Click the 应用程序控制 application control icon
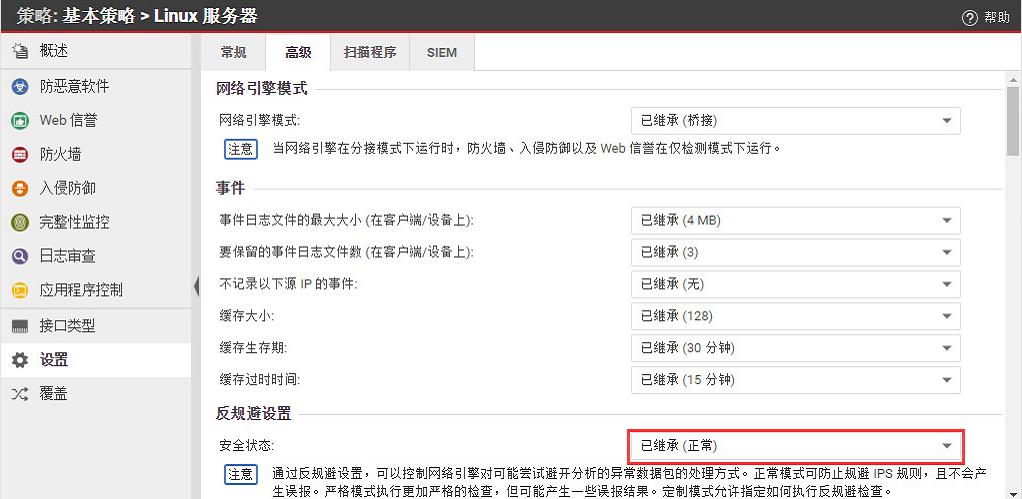Image resolution: width=1022 pixels, height=499 pixels. click(20, 290)
